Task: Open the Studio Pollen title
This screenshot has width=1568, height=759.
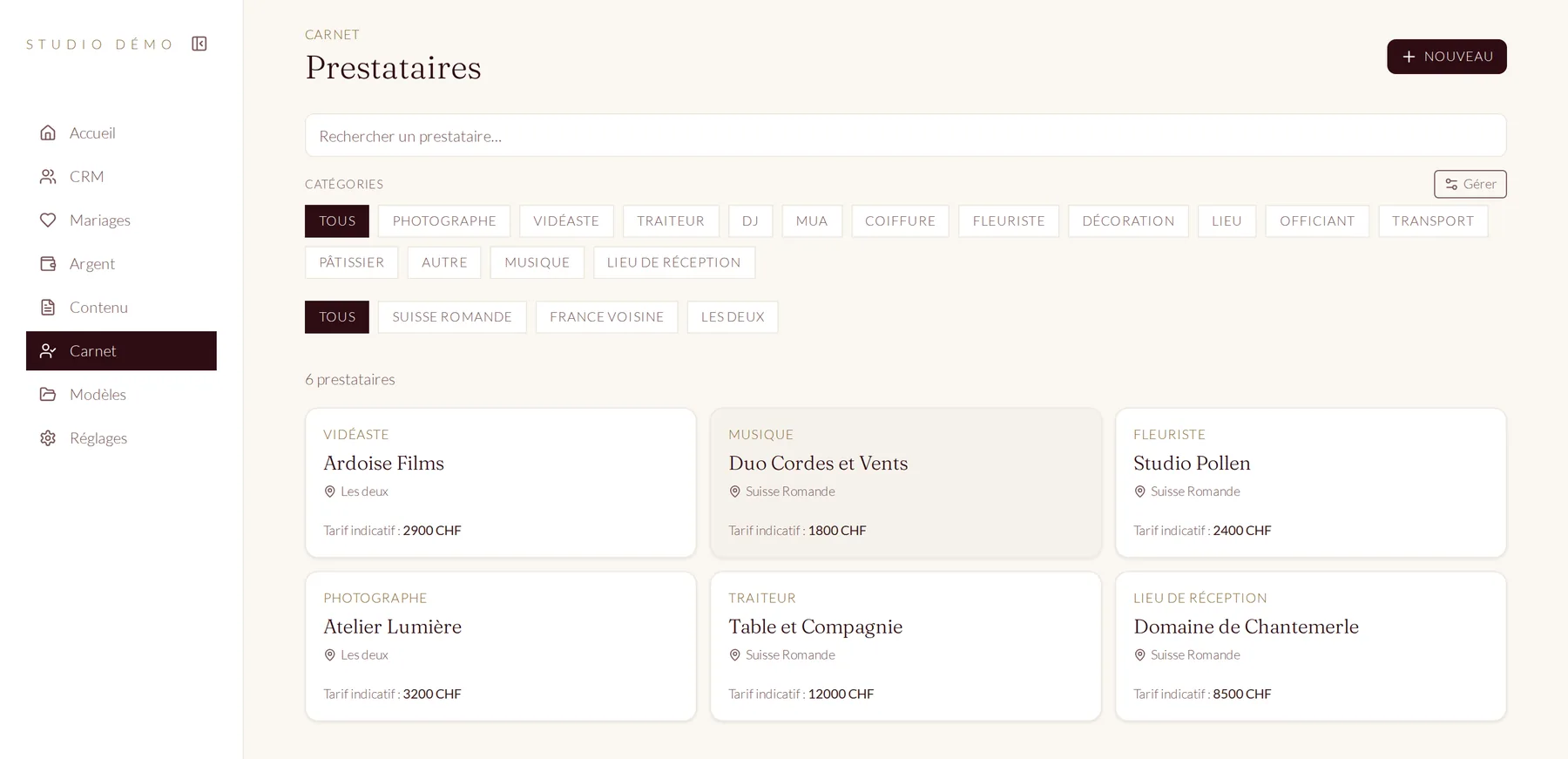Action: coord(1192,463)
